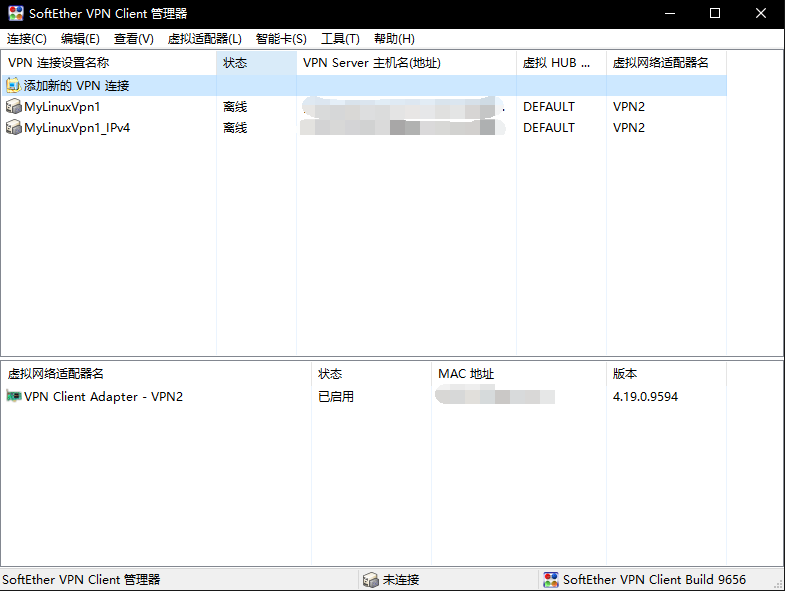The width and height of the screenshot is (785, 591).
Task: Maximize the SoftEther VPN Client window
Action: [x=715, y=14]
